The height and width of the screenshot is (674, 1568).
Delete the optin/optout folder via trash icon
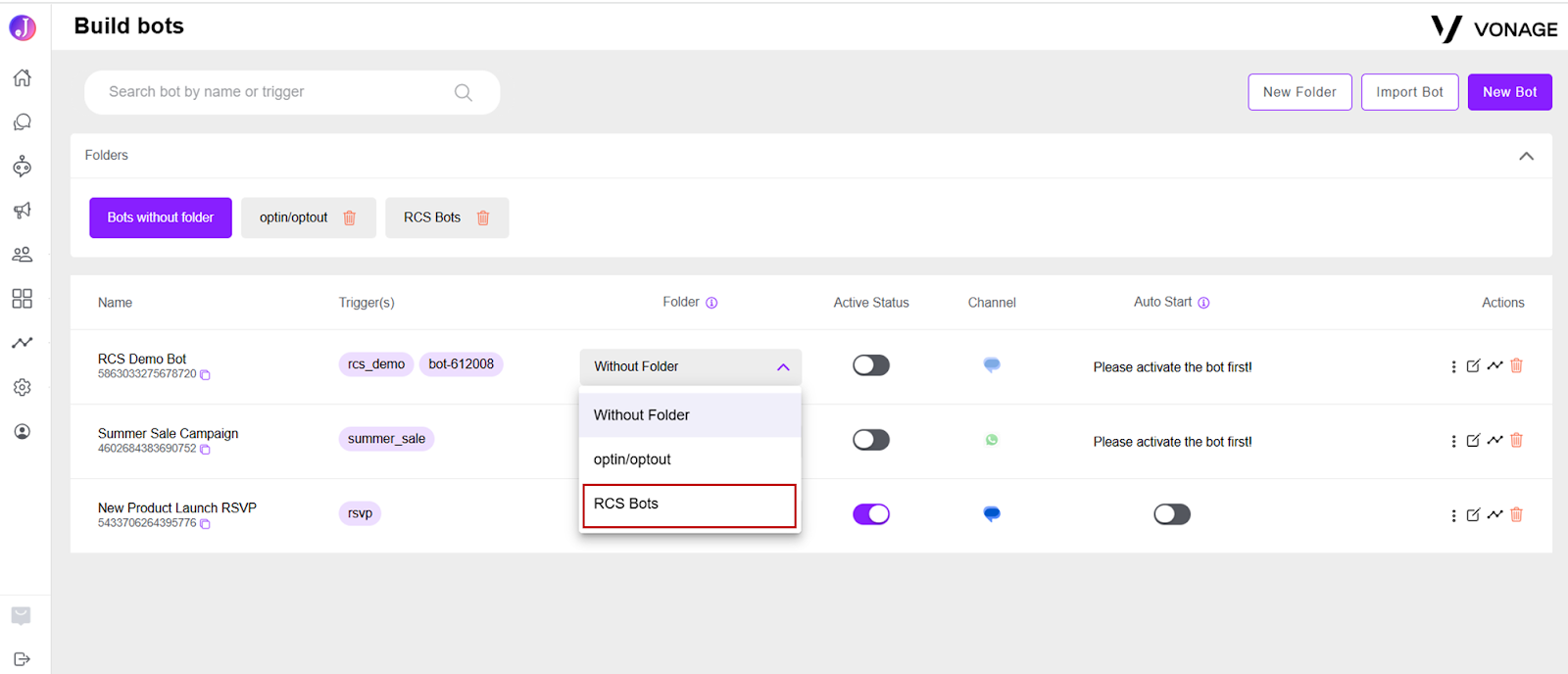(x=350, y=217)
